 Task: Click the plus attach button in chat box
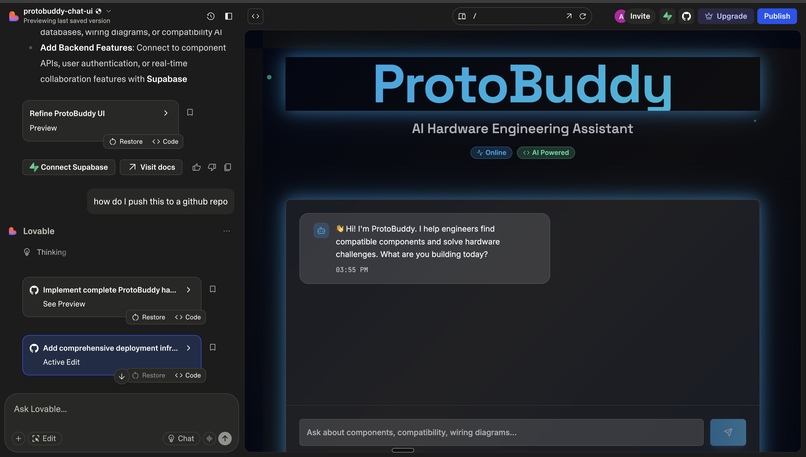(19, 438)
